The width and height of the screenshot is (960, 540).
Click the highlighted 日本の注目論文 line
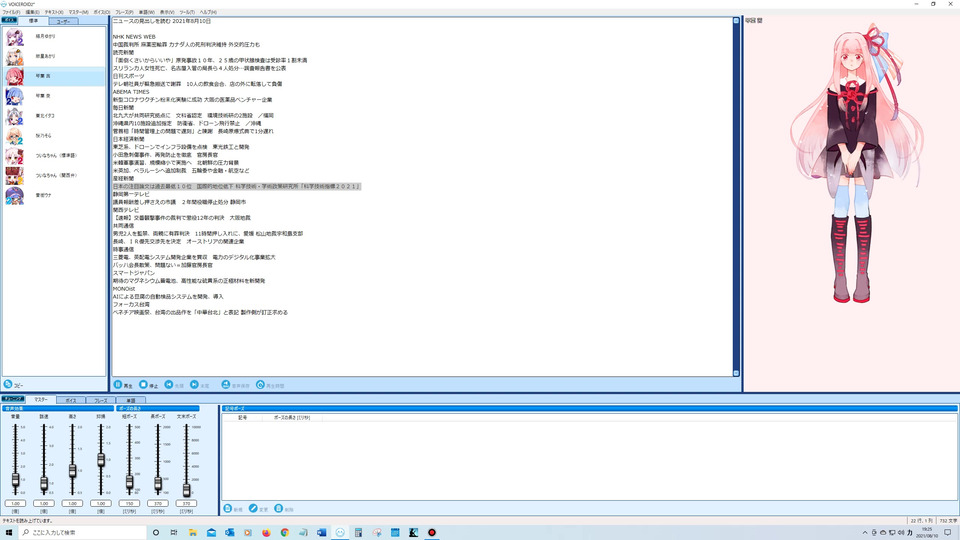(236, 186)
